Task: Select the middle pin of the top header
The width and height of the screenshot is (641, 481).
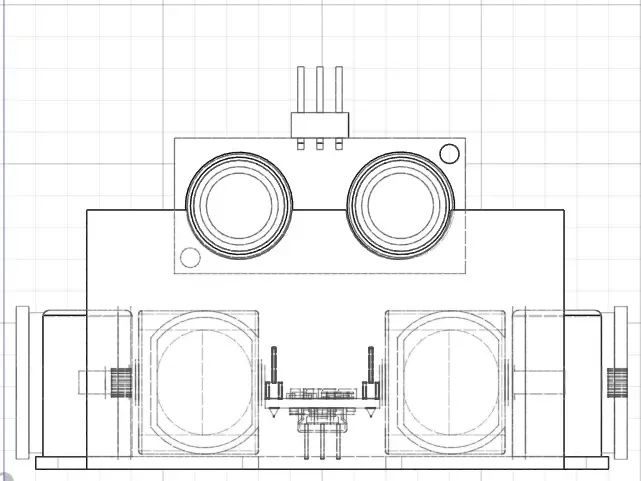Action: click(x=320, y=89)
